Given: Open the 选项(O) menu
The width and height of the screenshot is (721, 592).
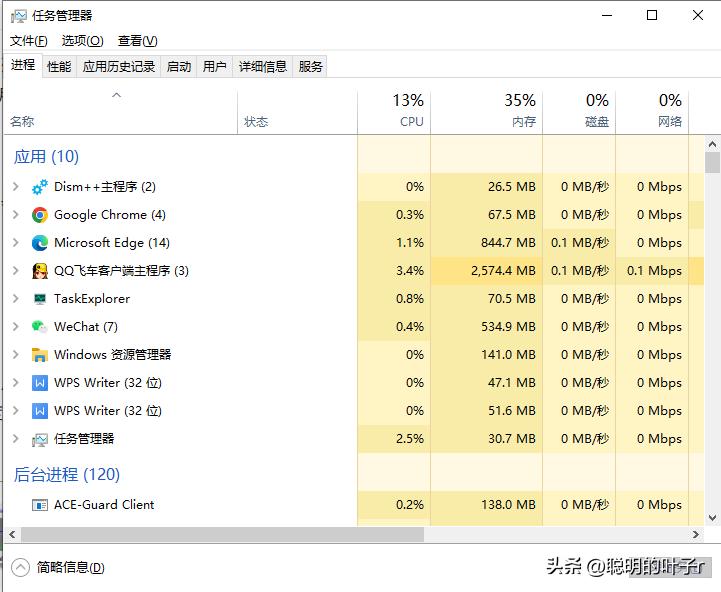Looking at the screenshot, I should [x=83, y=41].
